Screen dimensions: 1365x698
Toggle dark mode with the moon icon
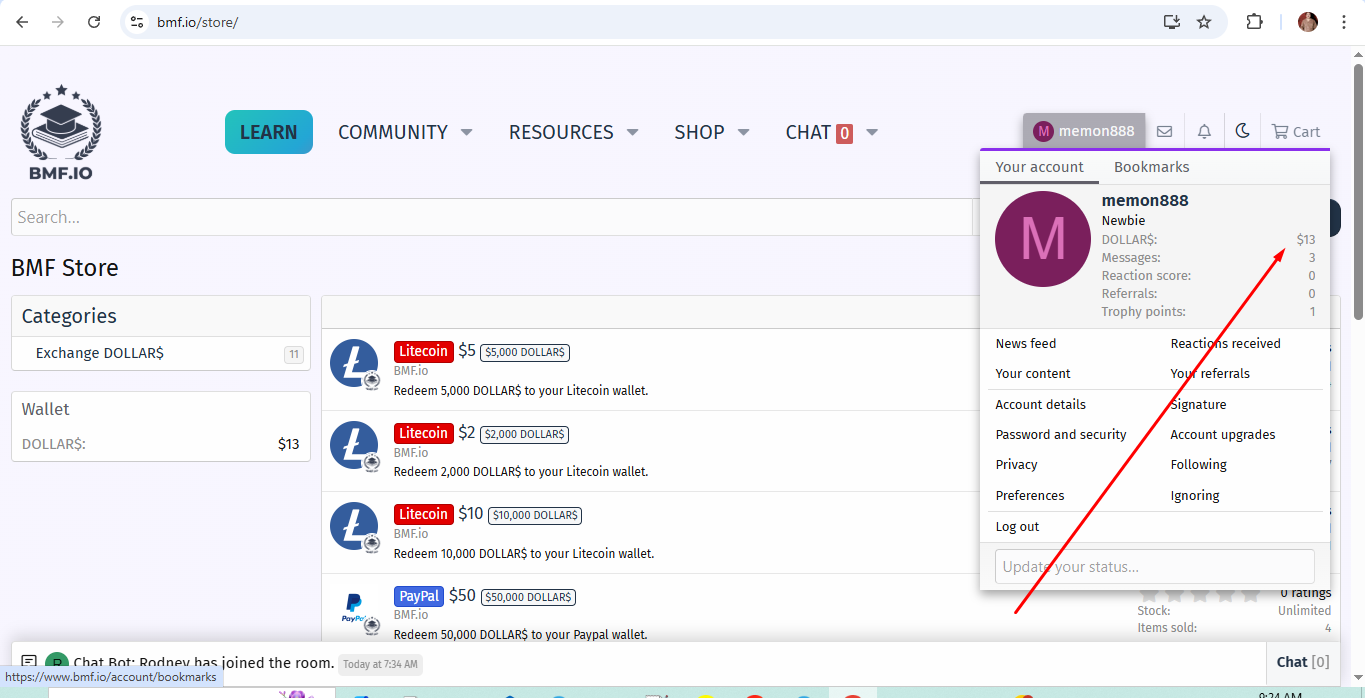[1243, 131]
